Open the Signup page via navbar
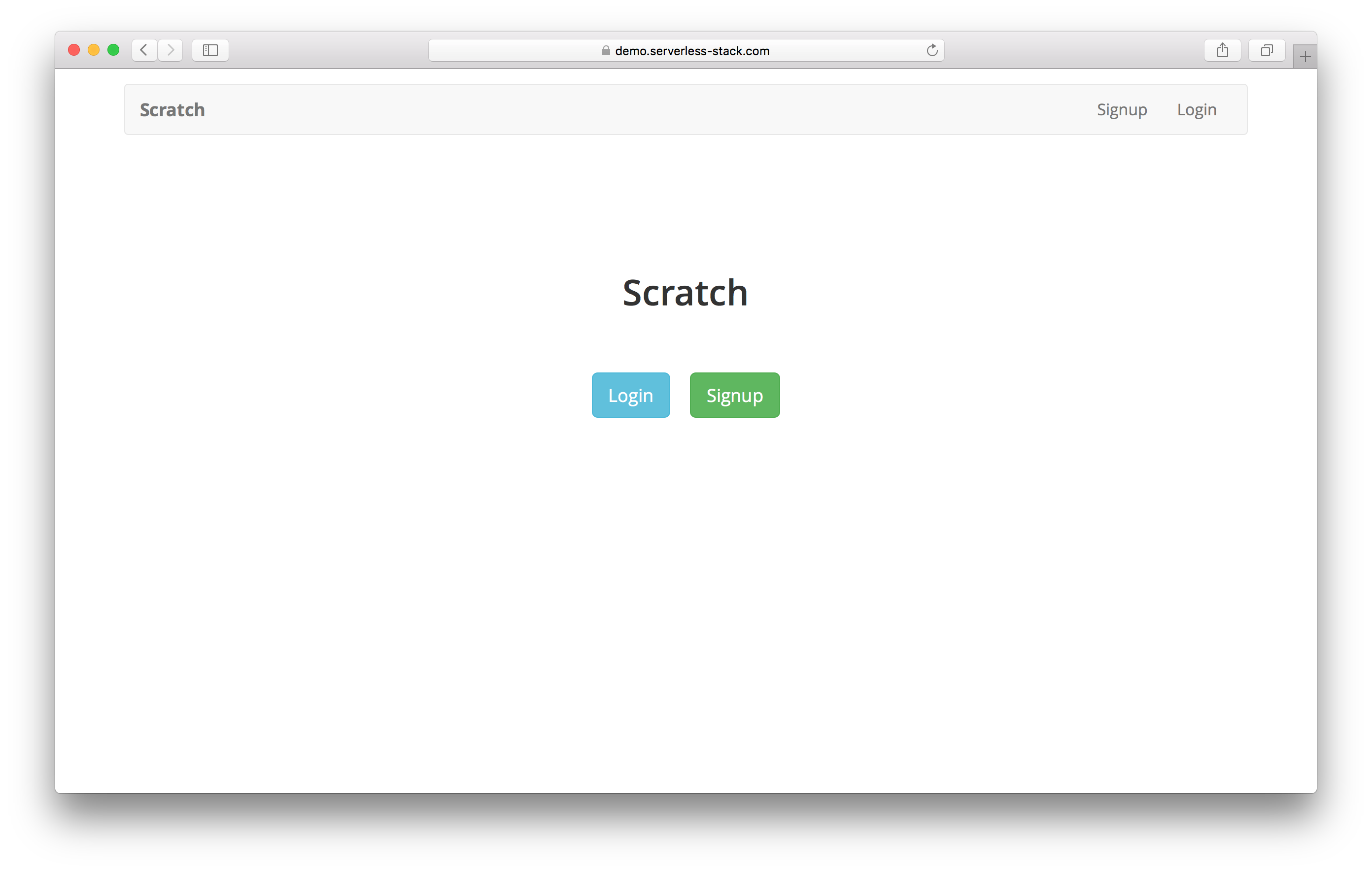Viewport: 1372px width, 872px height. pyautogui.click(x=1121, y=110)
